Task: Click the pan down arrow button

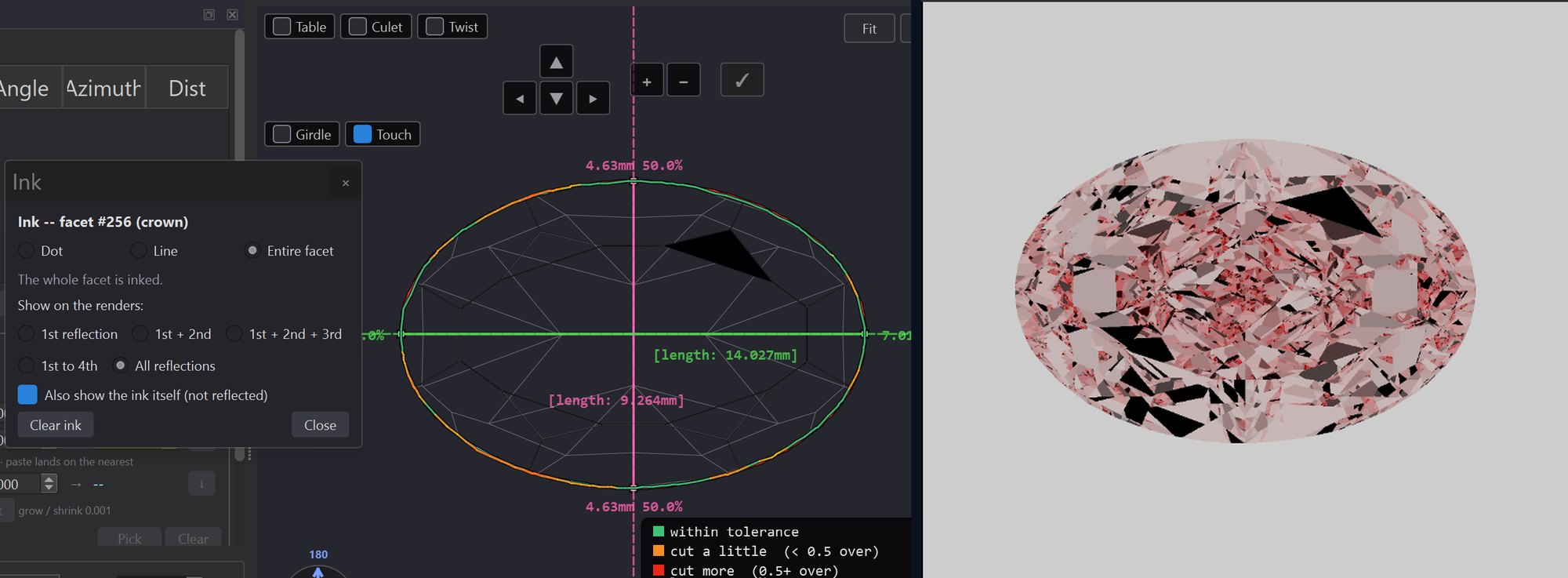Action: click(x=556, y=98)
